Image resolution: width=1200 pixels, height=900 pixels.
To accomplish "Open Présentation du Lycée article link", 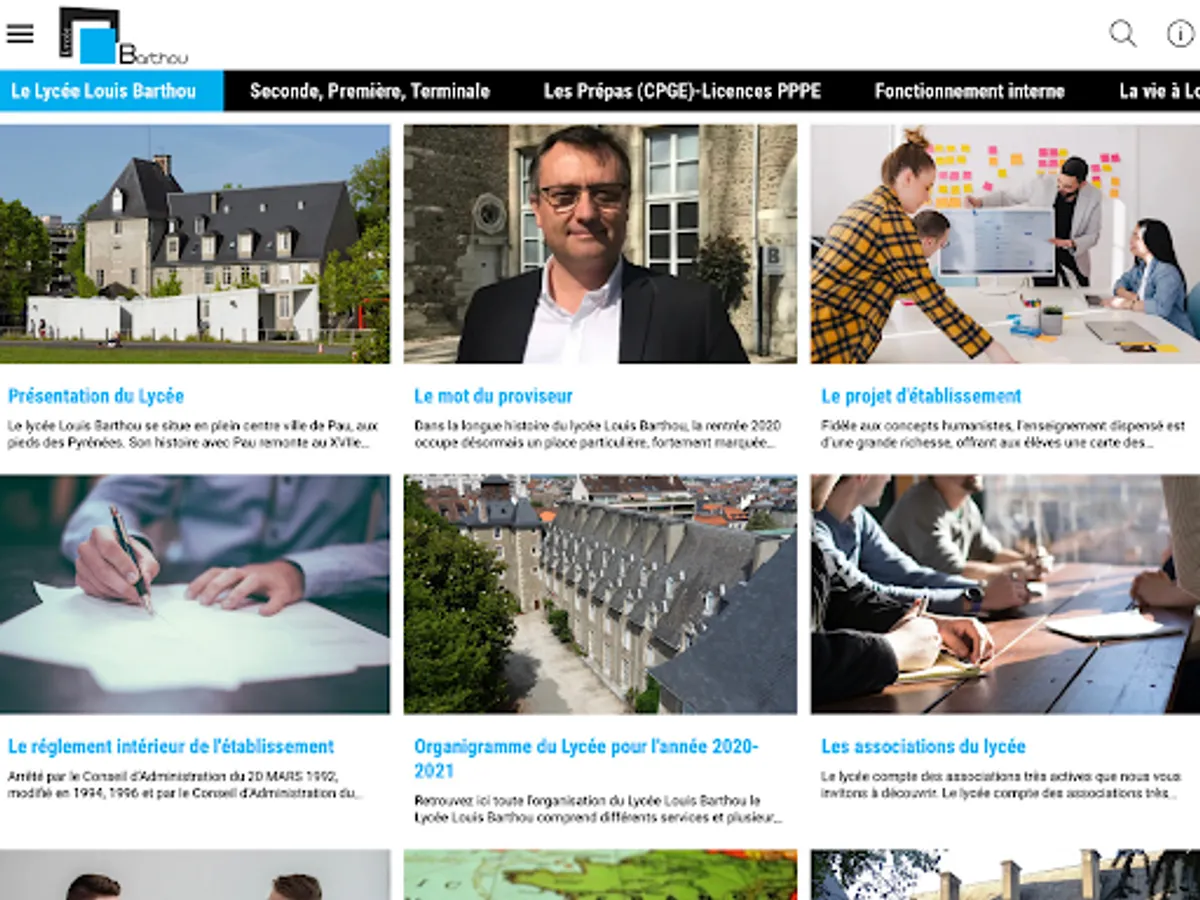I will [96, 396].
